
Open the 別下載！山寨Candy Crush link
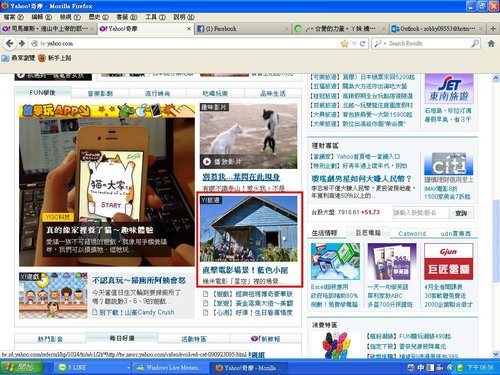point(137,312)
